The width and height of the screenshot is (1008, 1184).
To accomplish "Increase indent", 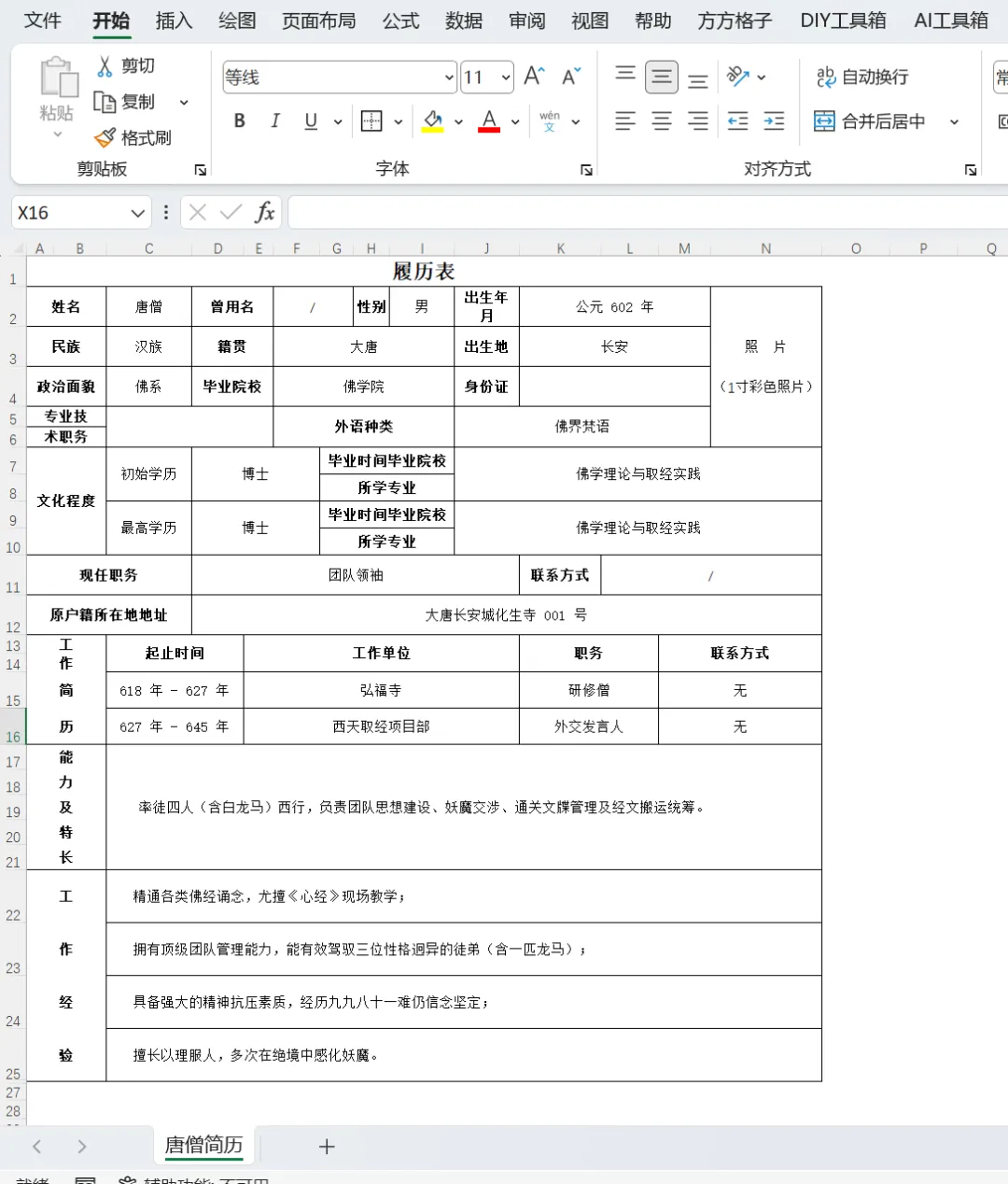I will click(774, 120).
